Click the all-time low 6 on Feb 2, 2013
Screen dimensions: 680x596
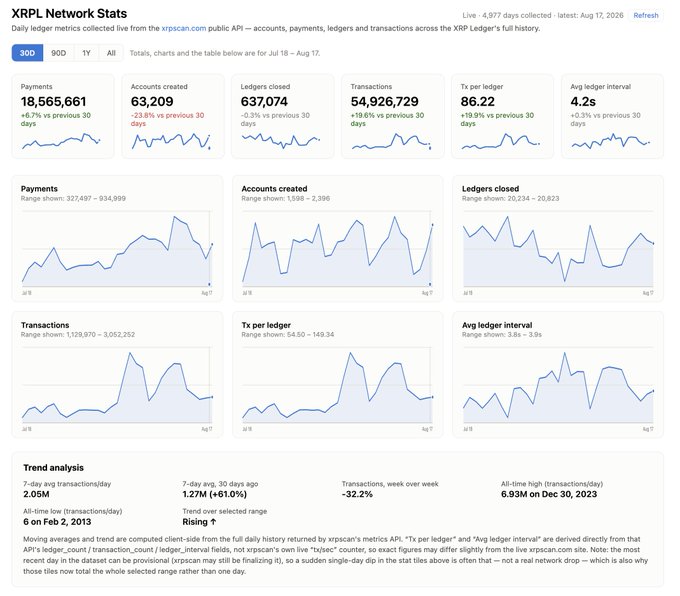point(57,522)
